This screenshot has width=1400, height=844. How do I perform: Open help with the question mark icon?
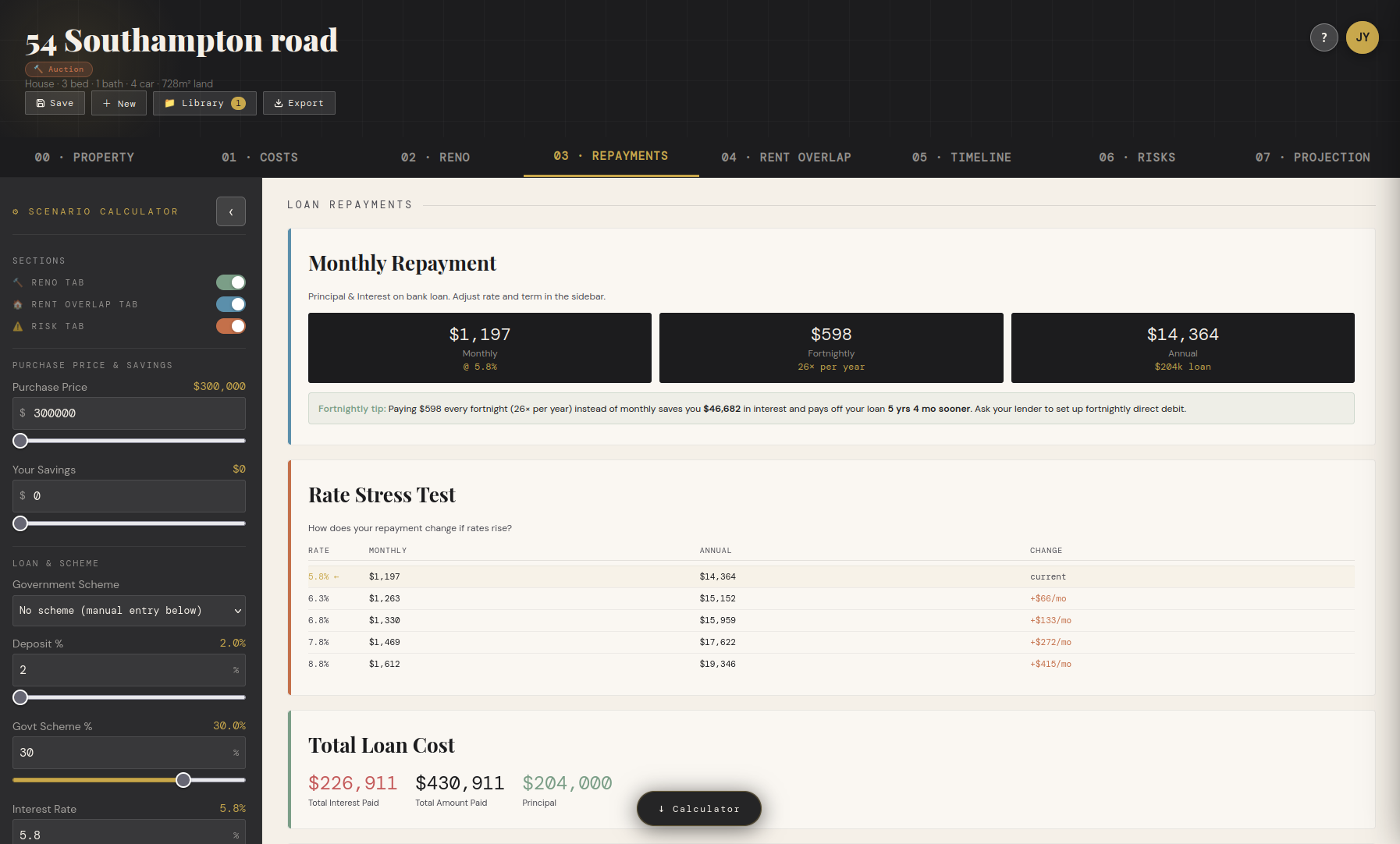click(x=1324, y=37)
